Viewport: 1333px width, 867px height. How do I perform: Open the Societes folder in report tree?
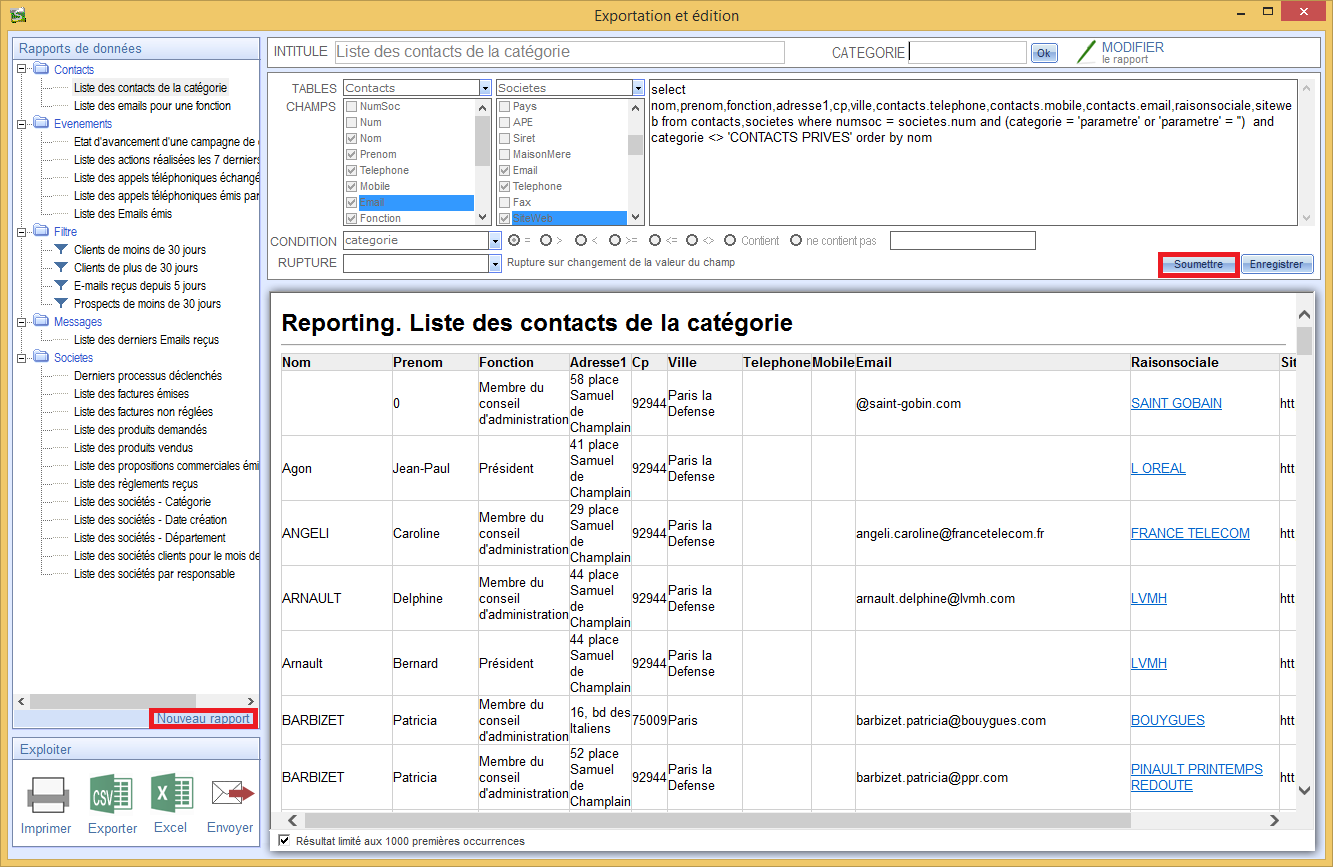tap(73, 358)
